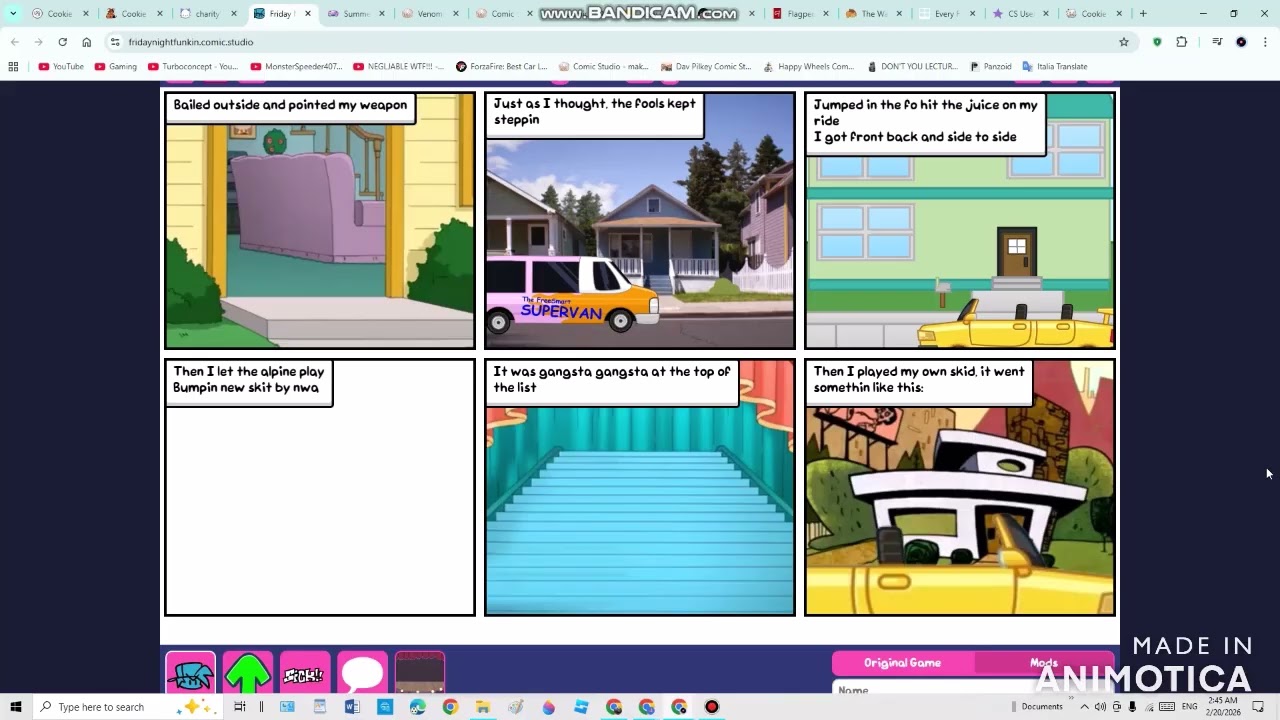Screen dimensions: 1280x720
Task: Open the green shield extension icon
Action: (1158, 42)
